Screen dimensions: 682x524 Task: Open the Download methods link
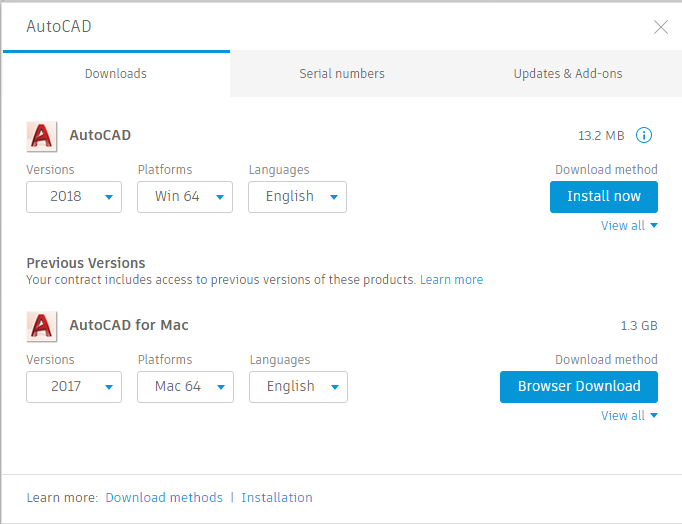(x=164, y=497)
